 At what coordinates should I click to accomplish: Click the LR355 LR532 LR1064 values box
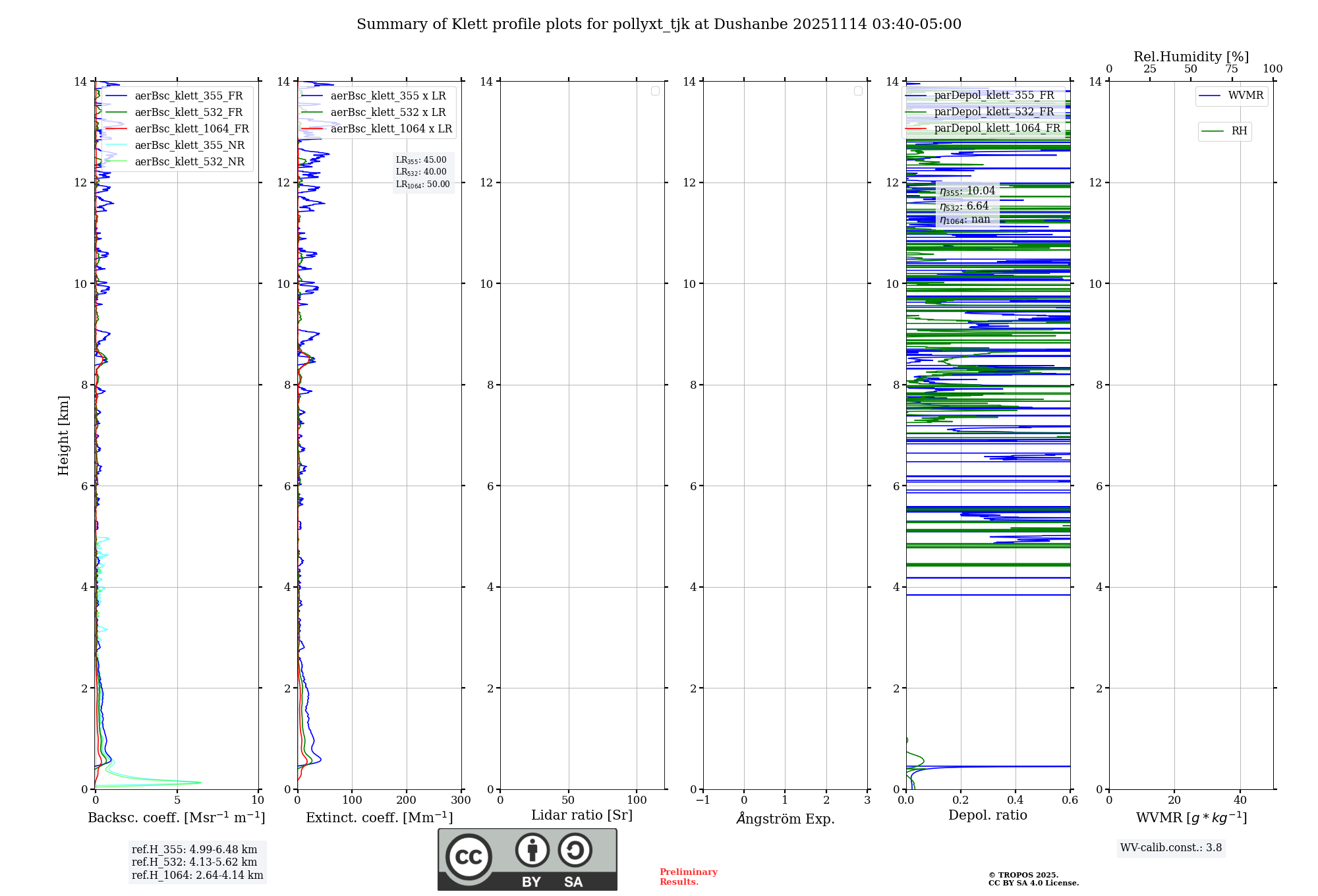pyautogui.click(x=422, y=172)
